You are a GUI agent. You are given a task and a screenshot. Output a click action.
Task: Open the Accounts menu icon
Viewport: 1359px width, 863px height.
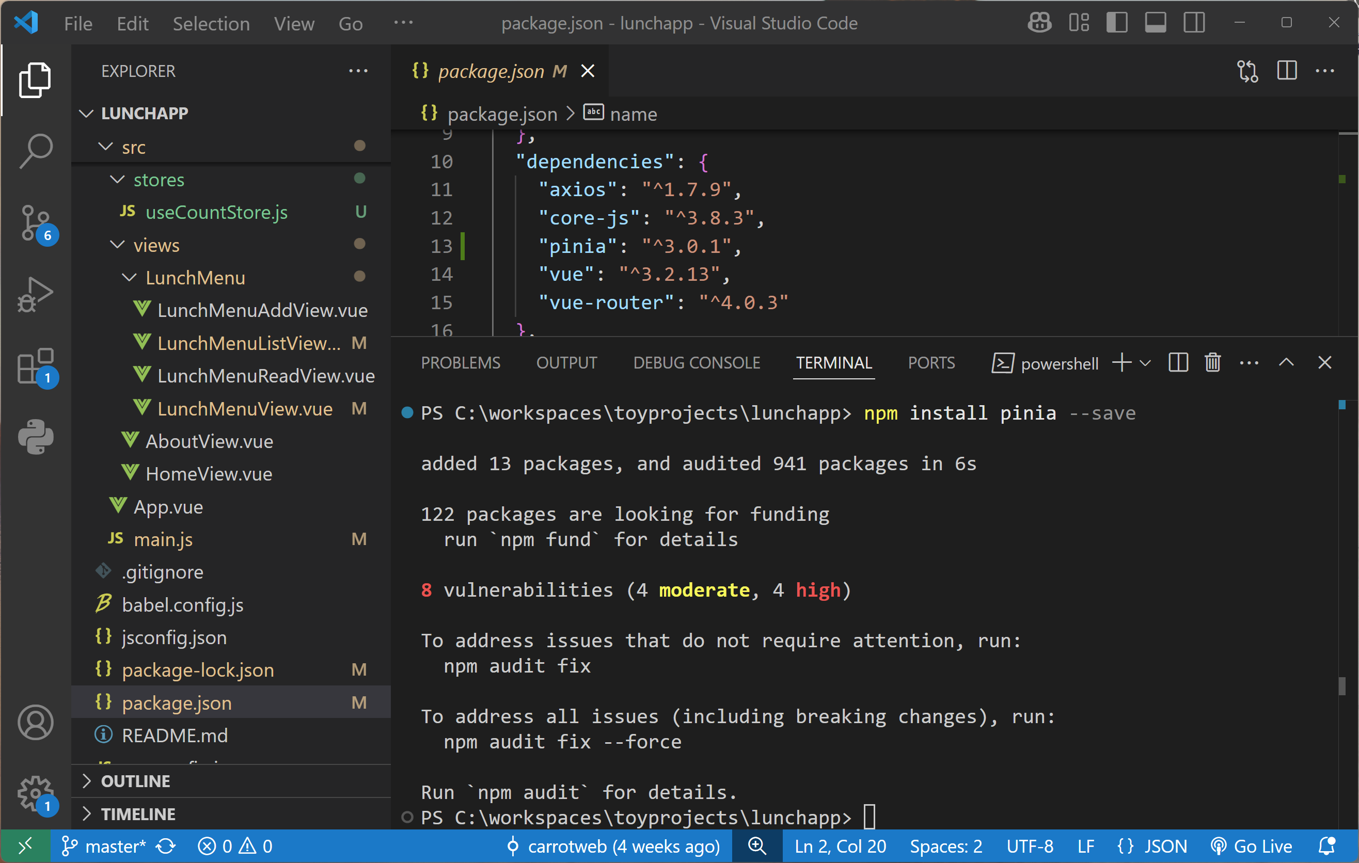click(35, 722)
